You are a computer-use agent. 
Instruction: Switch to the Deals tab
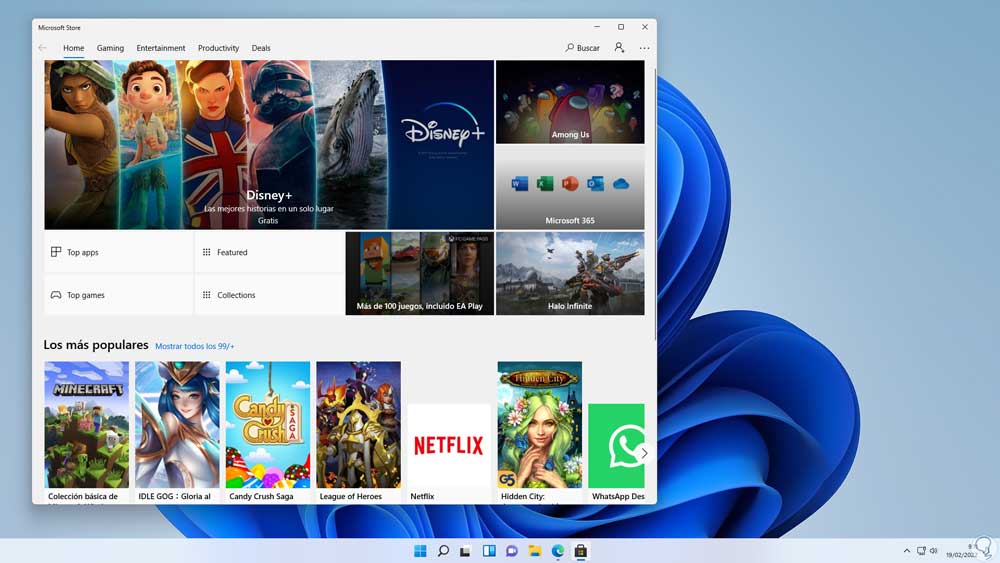click(x=261, y=48)
